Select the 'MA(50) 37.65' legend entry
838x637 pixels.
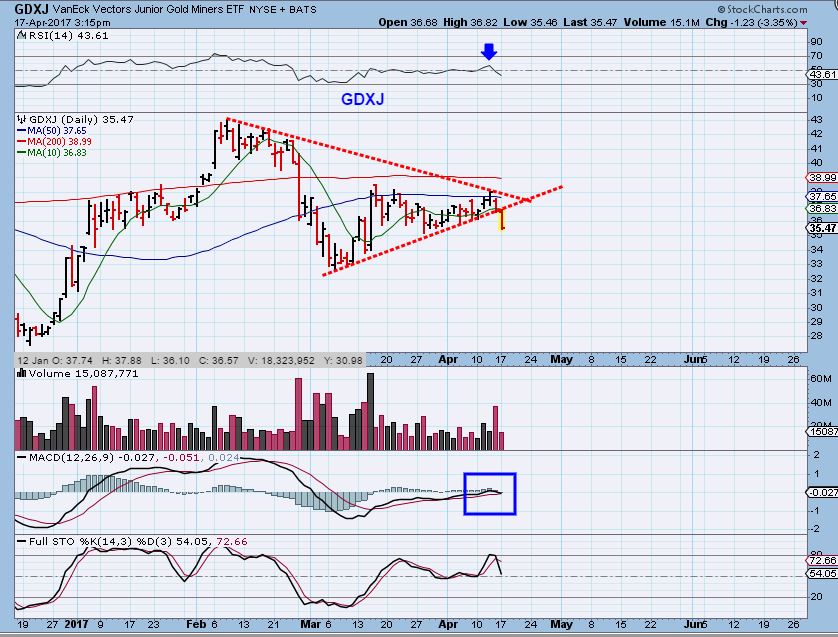52,131
